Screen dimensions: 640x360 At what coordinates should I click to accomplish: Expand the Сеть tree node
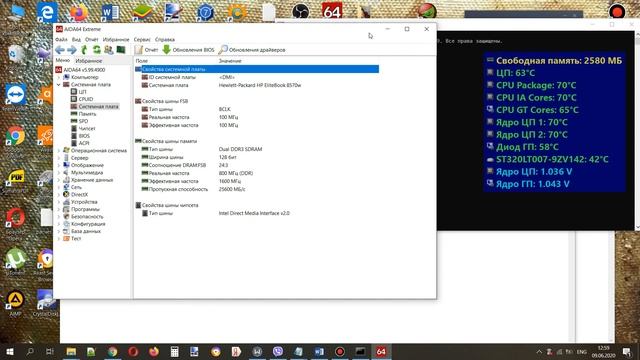pyautogui.click(x=59, y=187)
